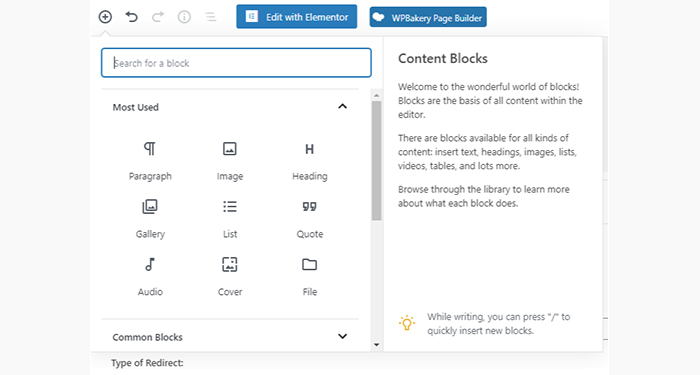Click the scrollbar up arrow
The image size is (700, 375).
point(376,95)
